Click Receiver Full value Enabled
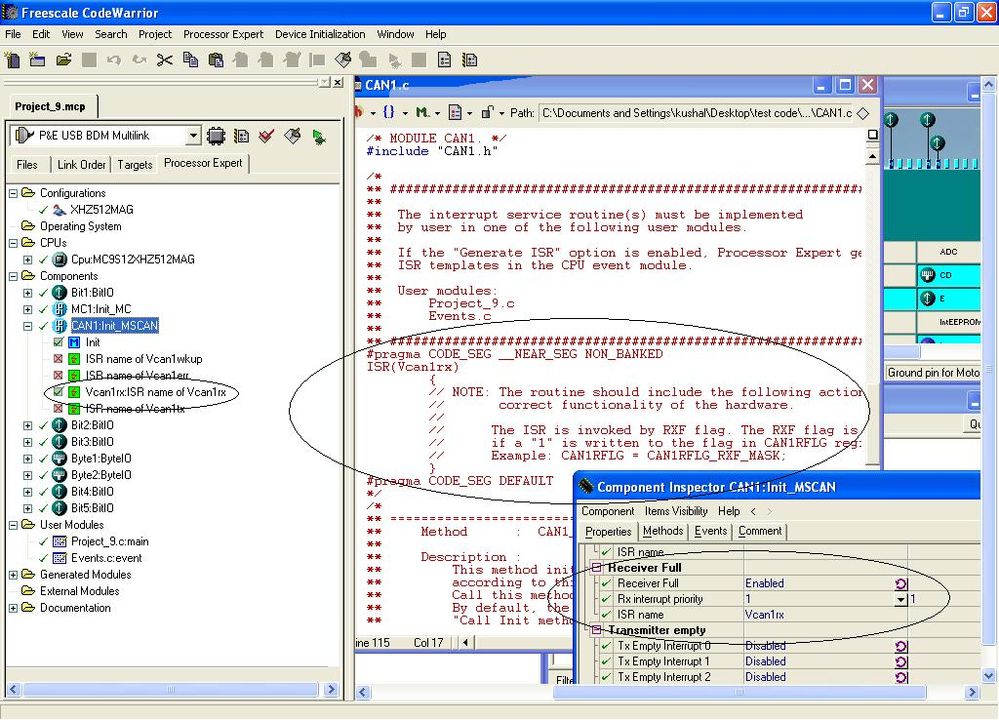The width and height of the screenshot is (999, 720). (x=765, y=584)
